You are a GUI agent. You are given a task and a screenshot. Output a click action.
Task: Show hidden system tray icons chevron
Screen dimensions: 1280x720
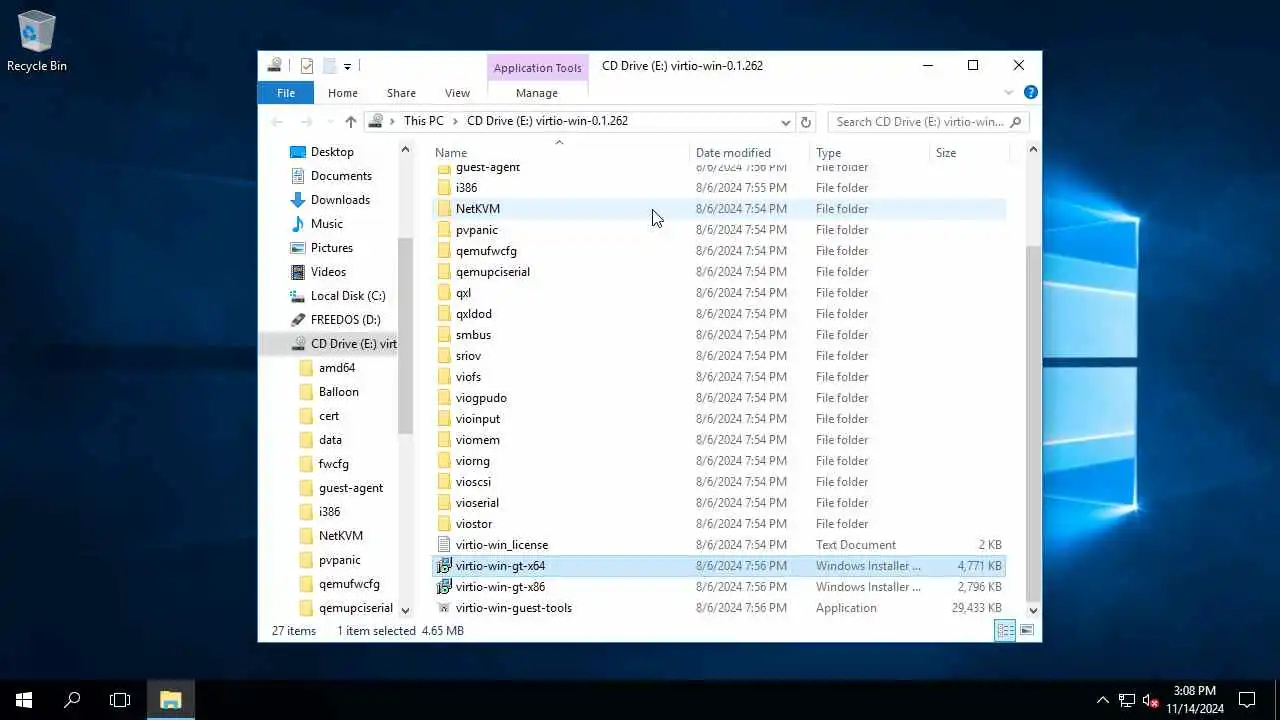[x=1102, y=700]
